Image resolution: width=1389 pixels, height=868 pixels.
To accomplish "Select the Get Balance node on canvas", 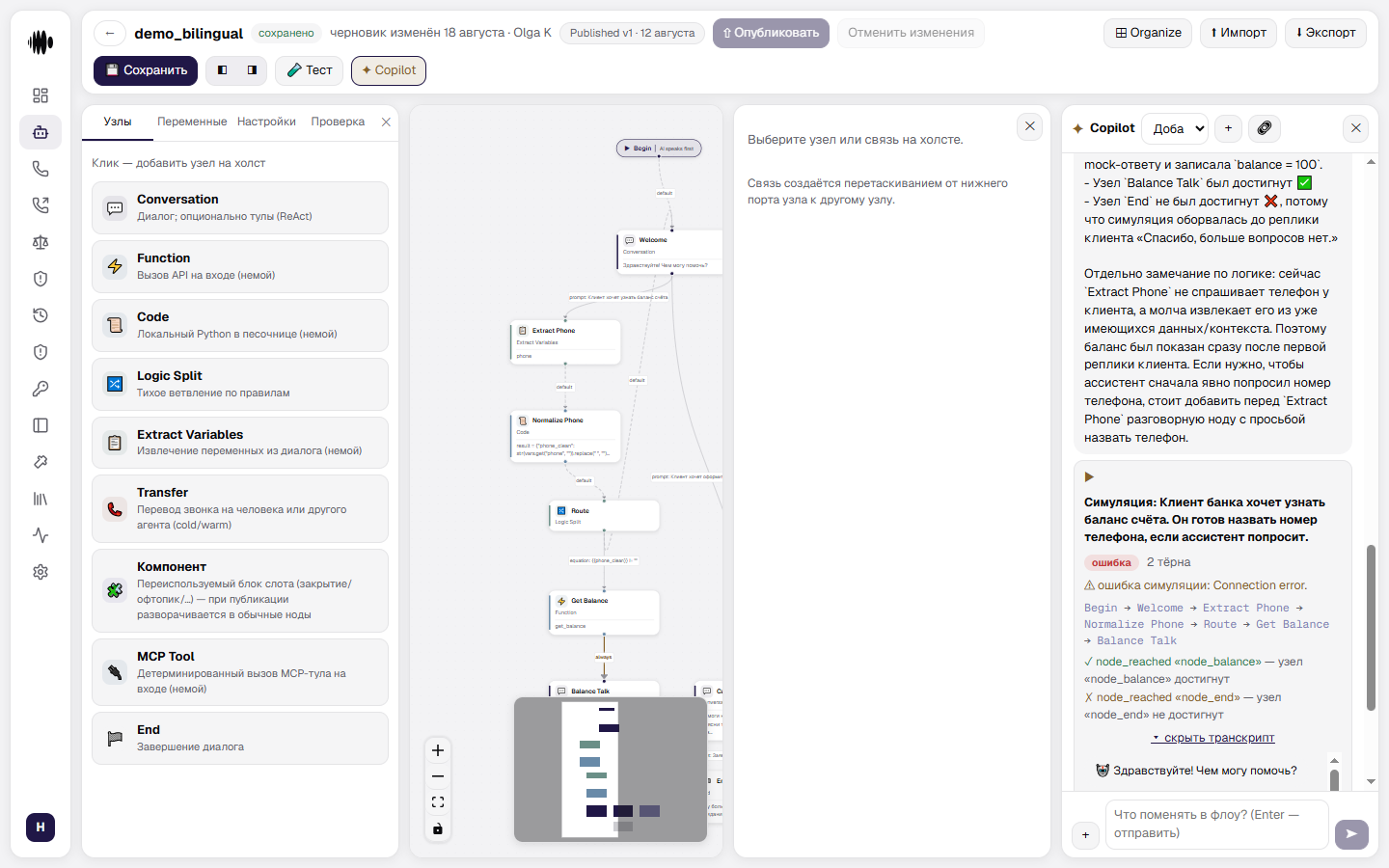I will (x=605, y=613).
